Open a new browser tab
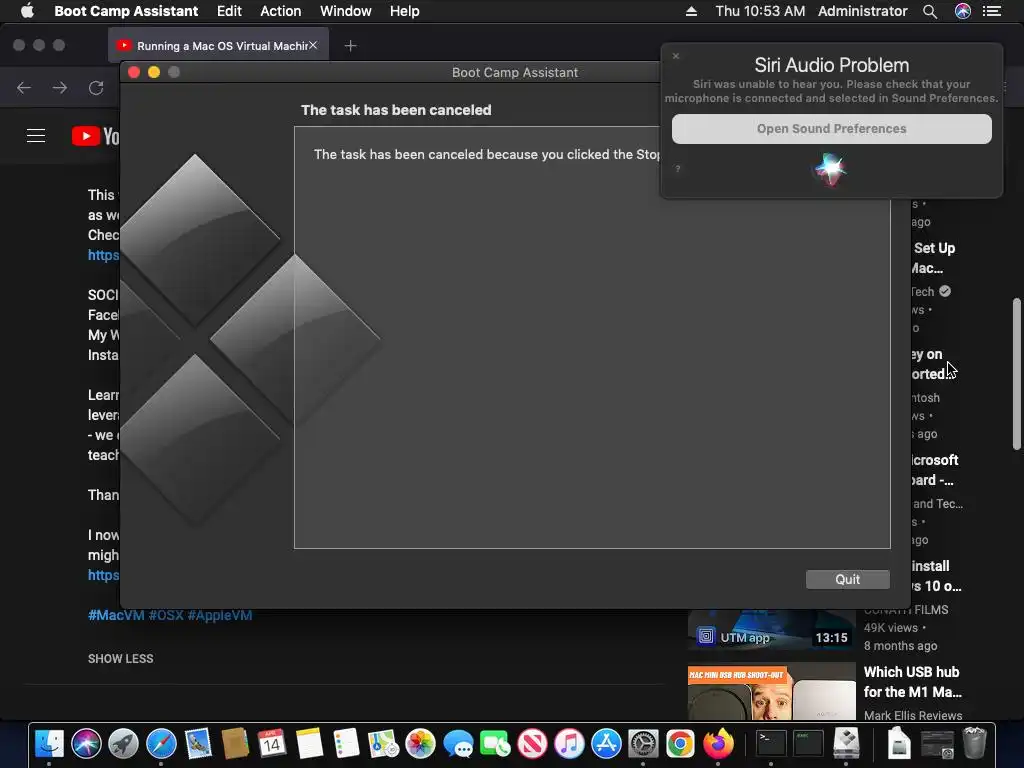Screen dimensions: 1024x768 [351, 46]
